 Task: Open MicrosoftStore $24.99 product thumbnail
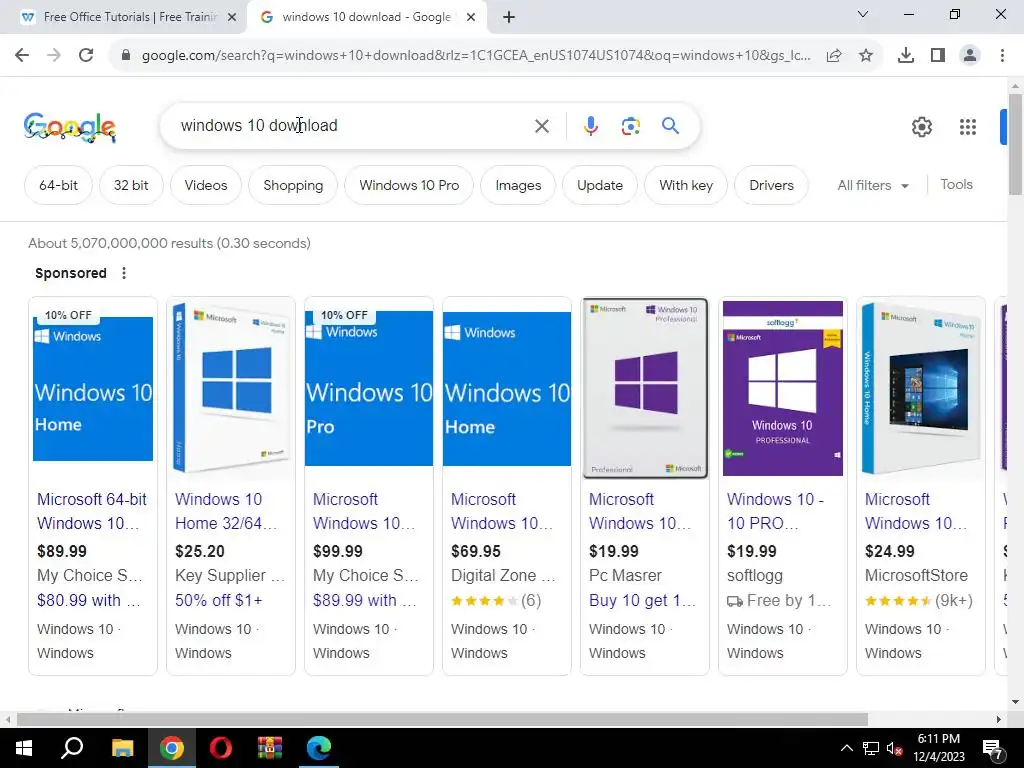click(x=921, y=388)
